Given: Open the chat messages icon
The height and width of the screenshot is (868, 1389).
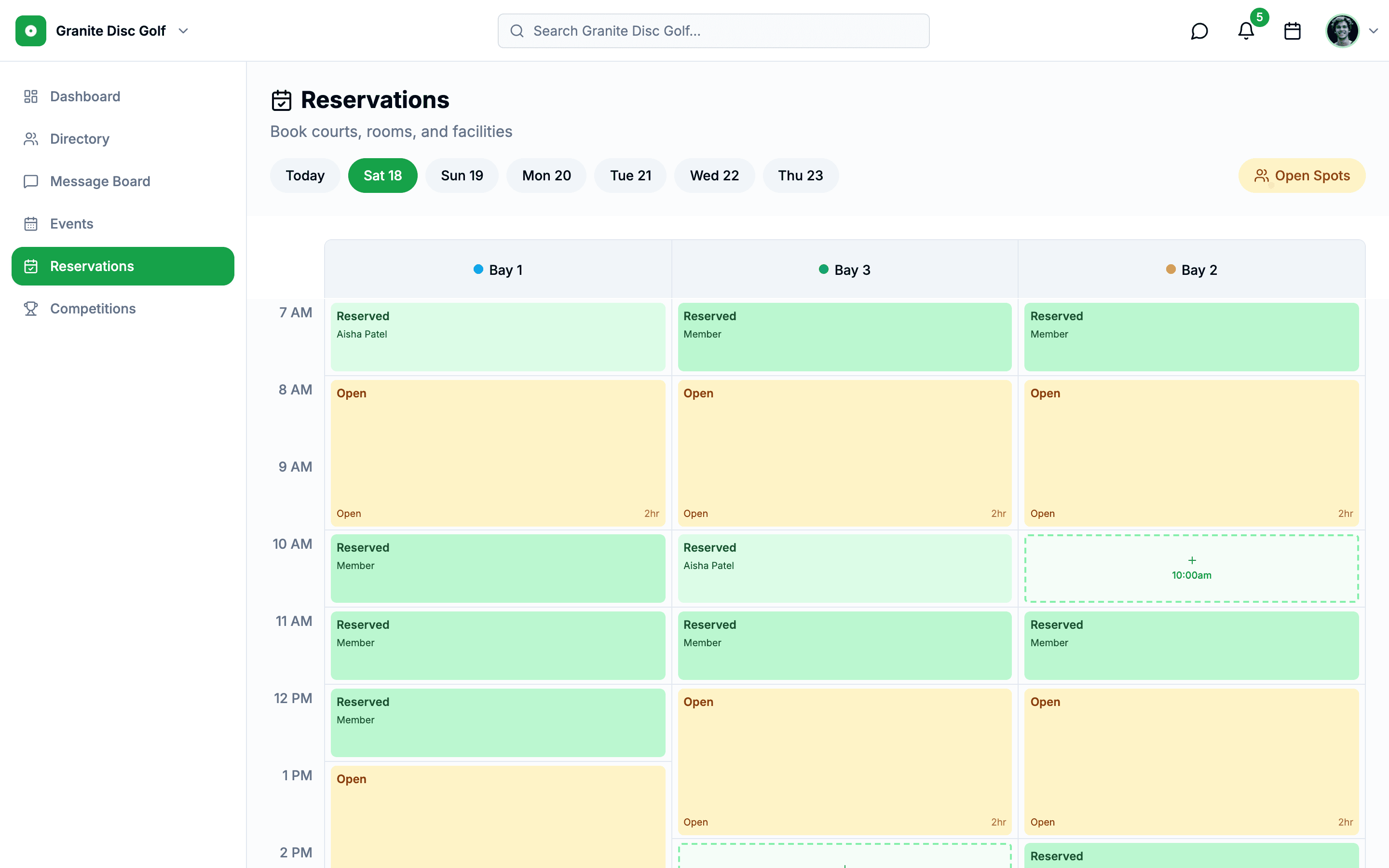Looking at the screenshot, I should (1199, 31).
